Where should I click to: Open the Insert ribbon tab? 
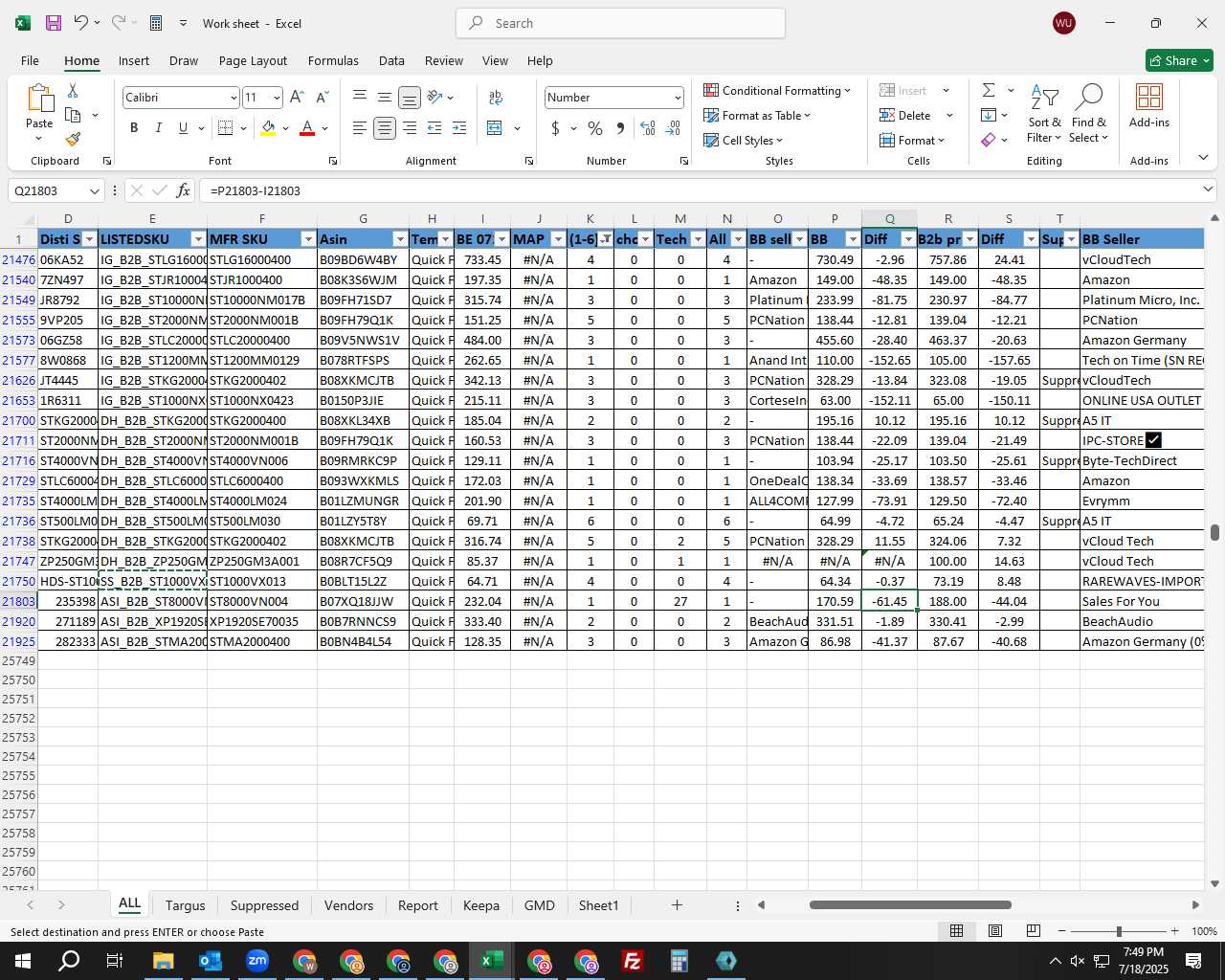pyautogui.click(x=134, y=60)
